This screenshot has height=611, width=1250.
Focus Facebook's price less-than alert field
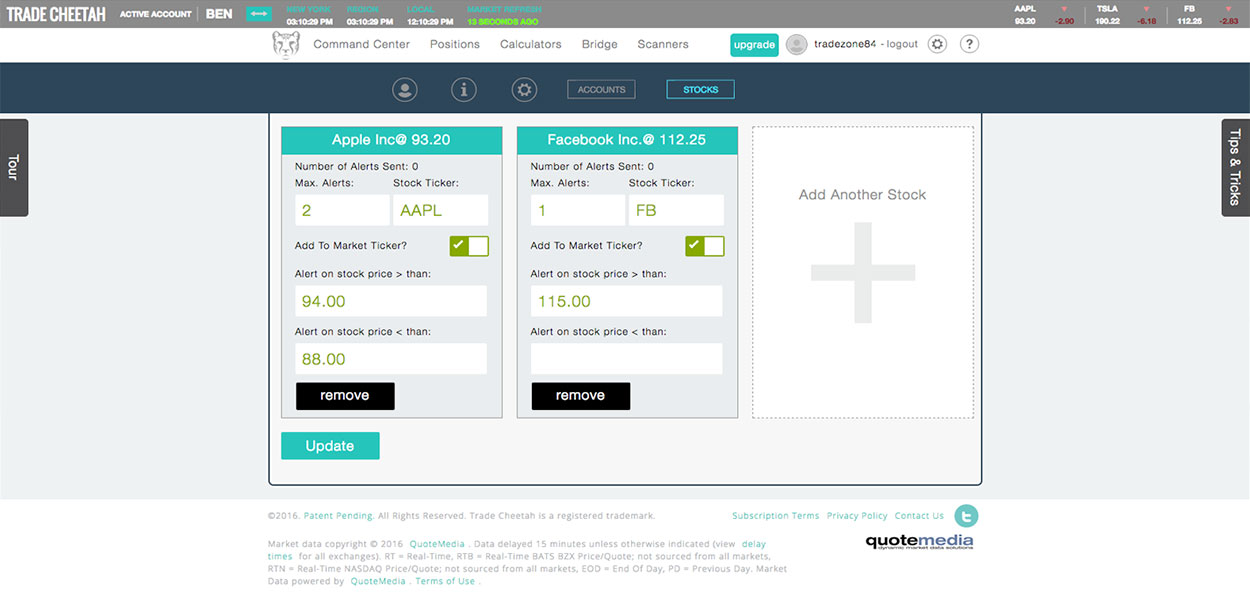(x=626, y=359)
